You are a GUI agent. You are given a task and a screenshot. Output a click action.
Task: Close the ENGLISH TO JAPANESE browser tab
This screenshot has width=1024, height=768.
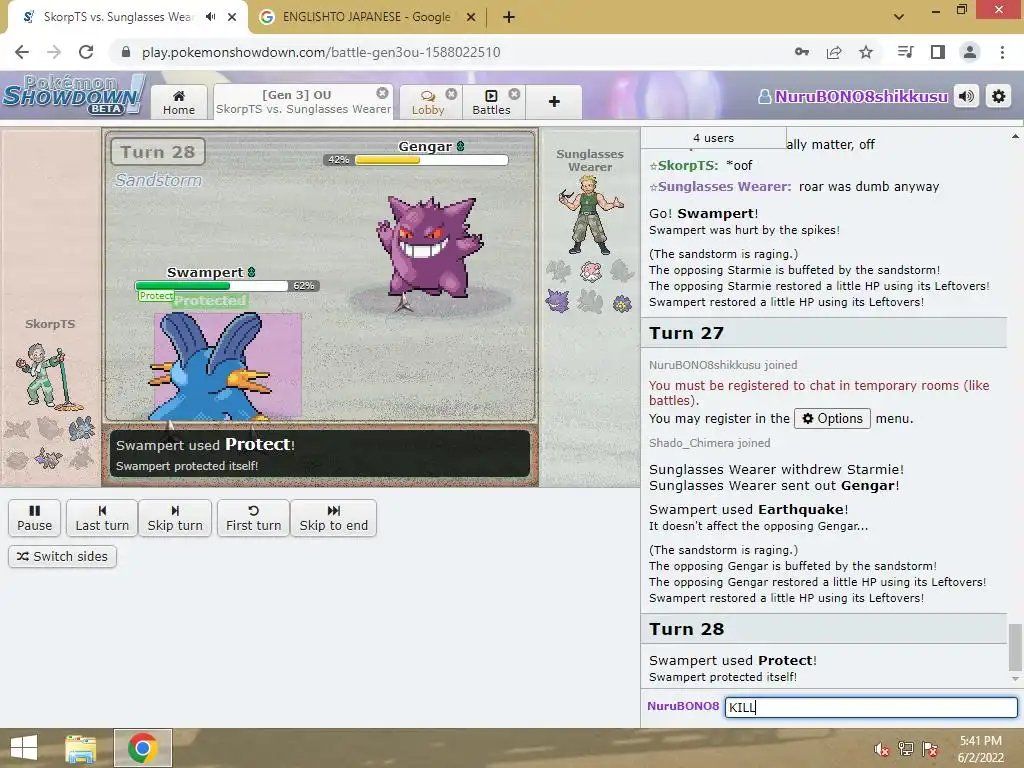pos(471,17)
